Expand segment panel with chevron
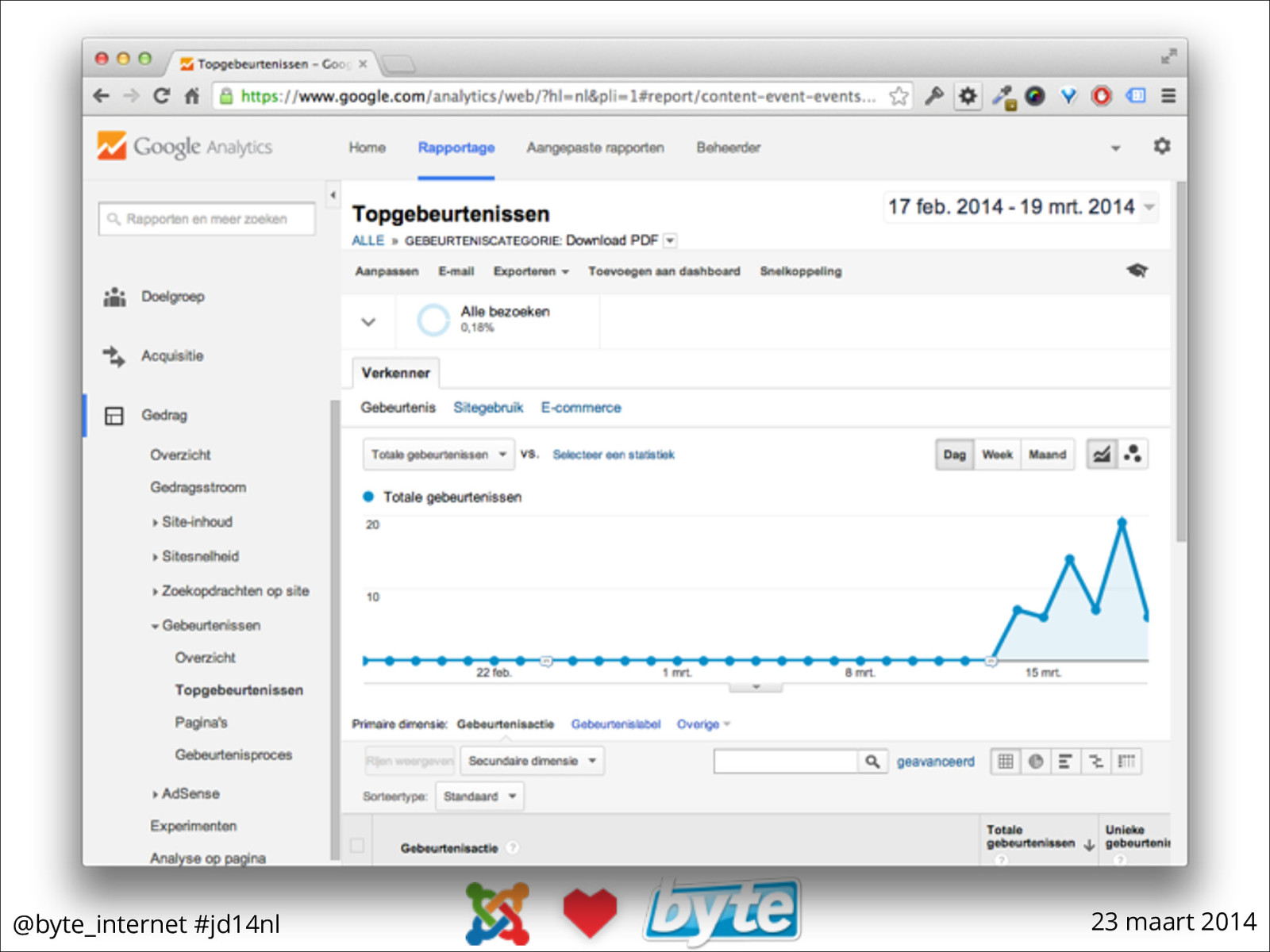This screenshot has height=952, width=1270. coord(368,322)
